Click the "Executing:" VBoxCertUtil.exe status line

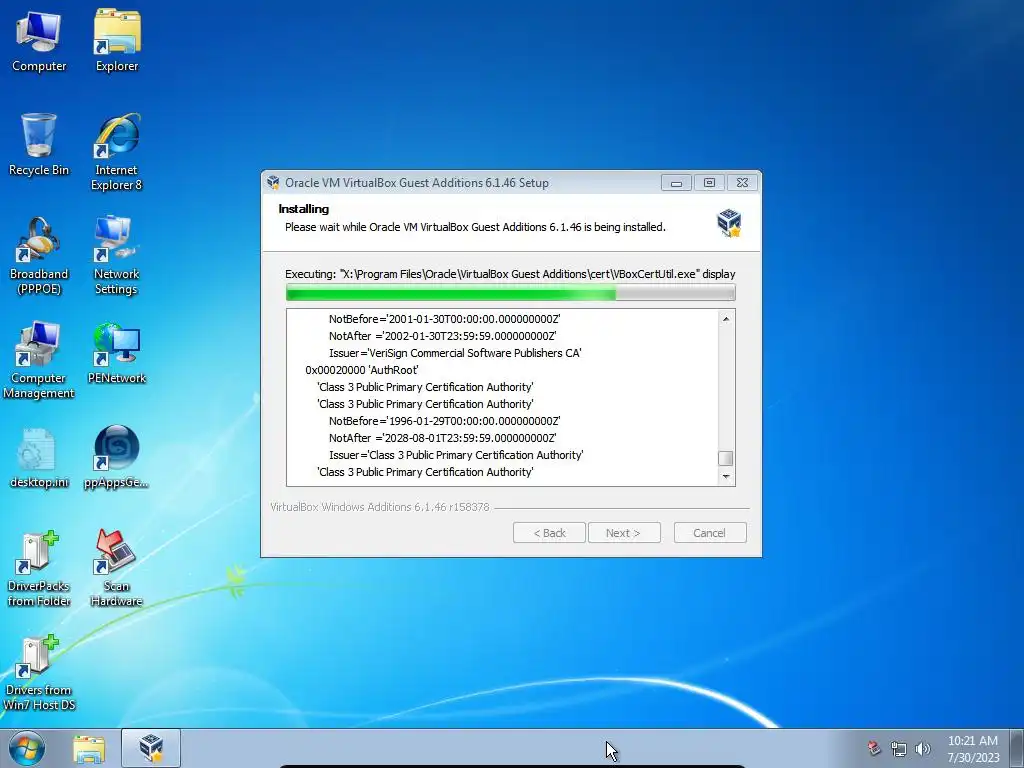[x=510, y=274]
